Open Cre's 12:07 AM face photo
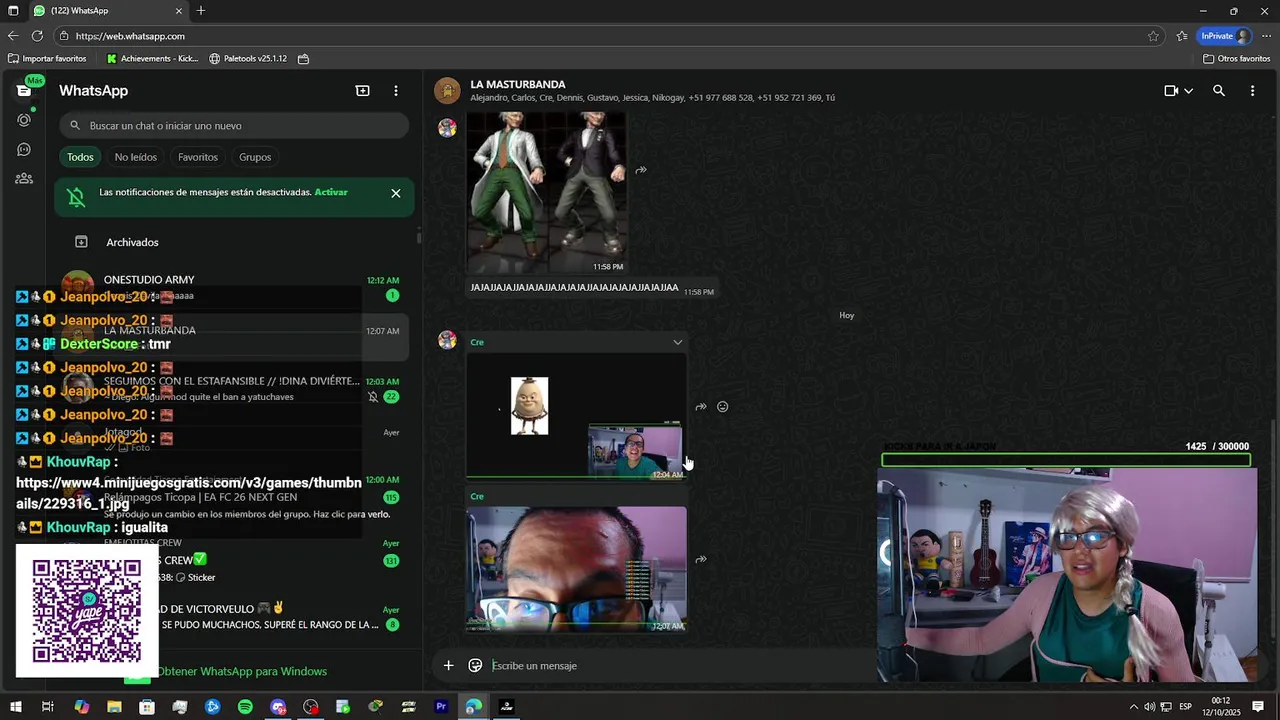 click(x=576, y=569)
